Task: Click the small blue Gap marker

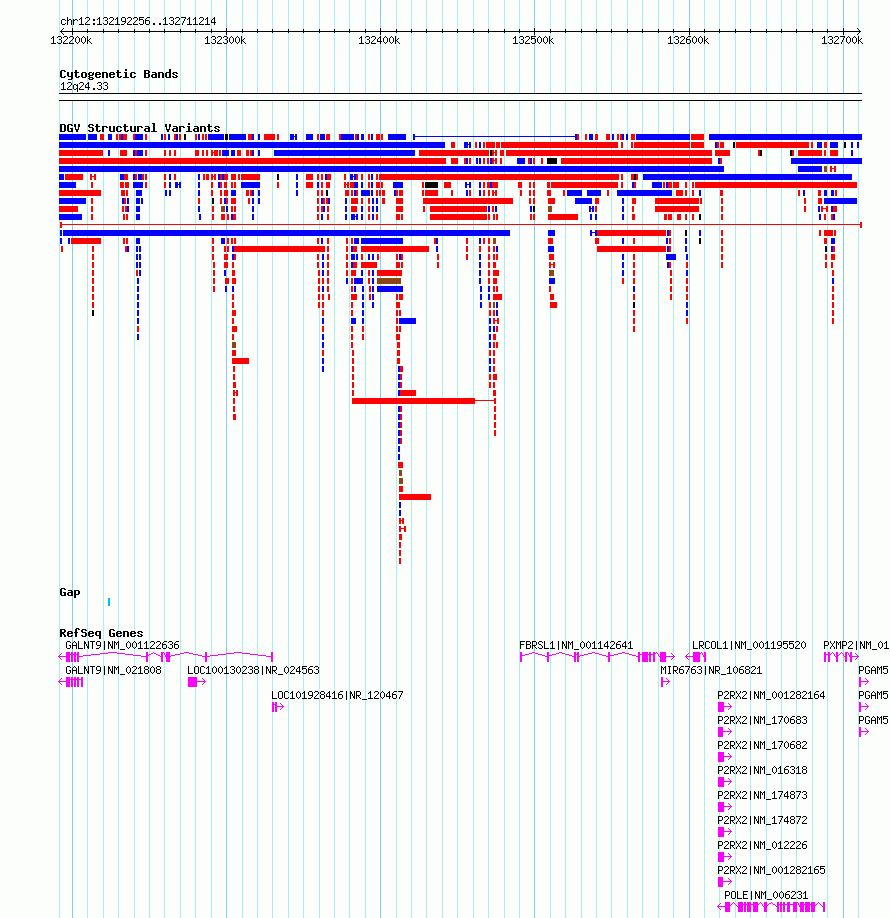Action: click(109, 602)
